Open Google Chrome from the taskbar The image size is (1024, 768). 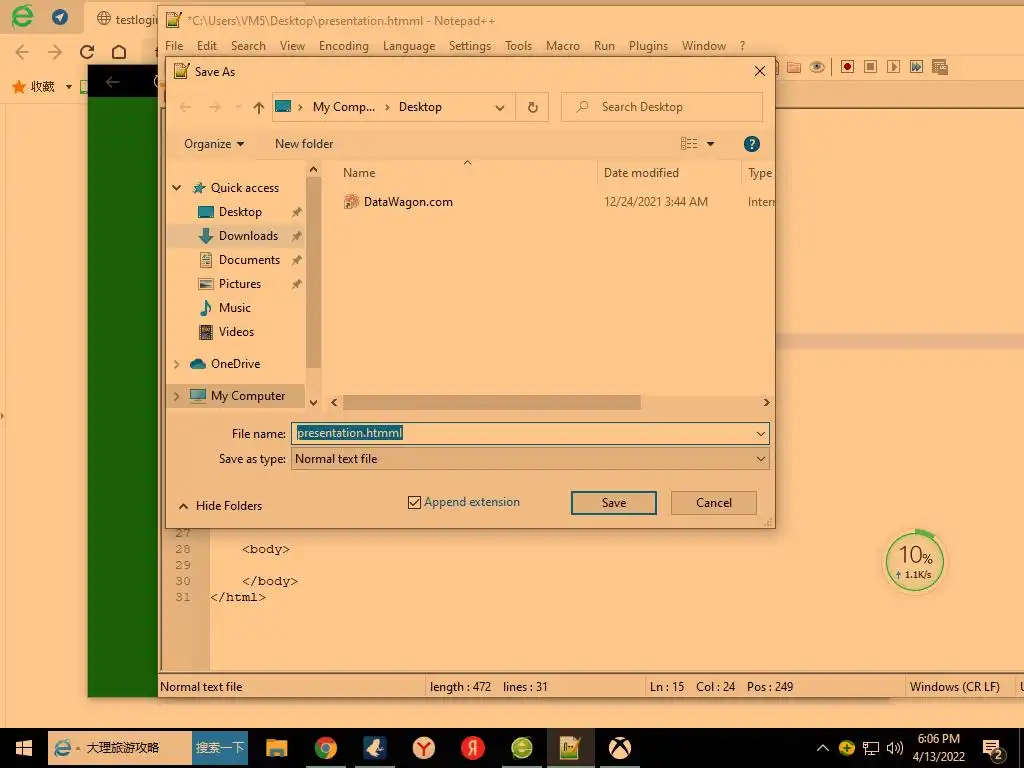[x=325, y=748]
